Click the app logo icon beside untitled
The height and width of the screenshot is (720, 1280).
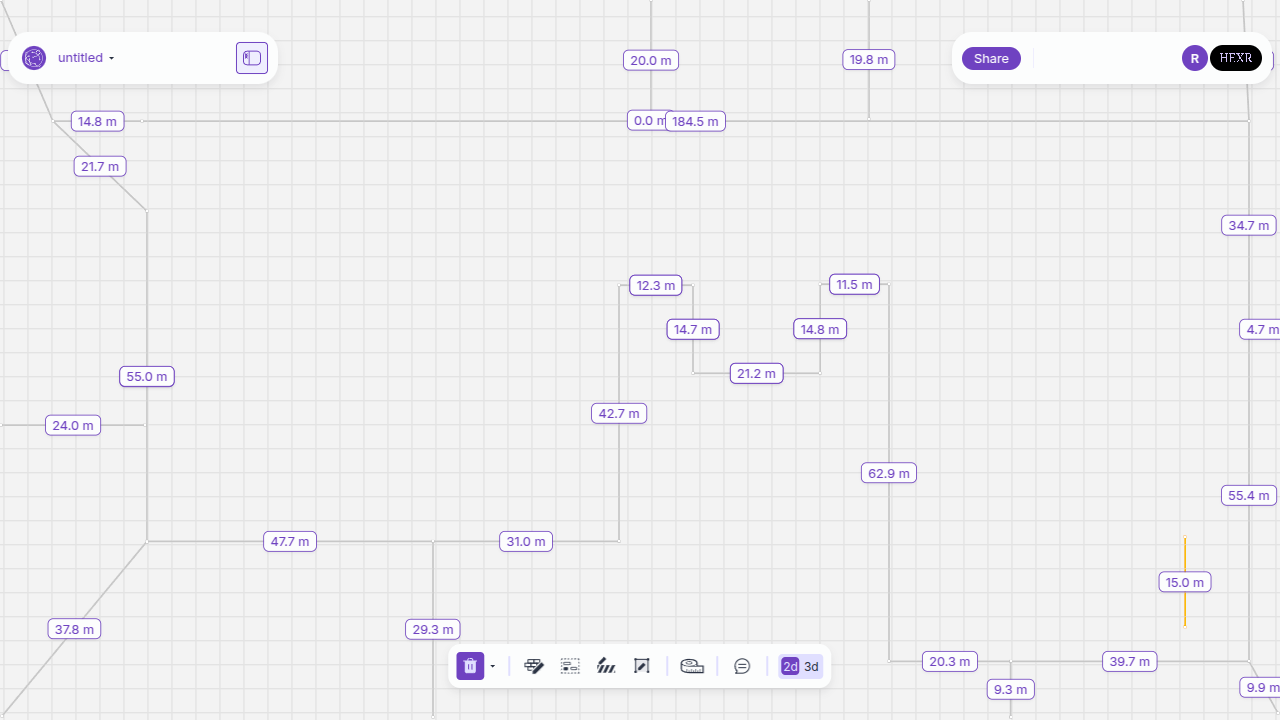coord(34,58)
